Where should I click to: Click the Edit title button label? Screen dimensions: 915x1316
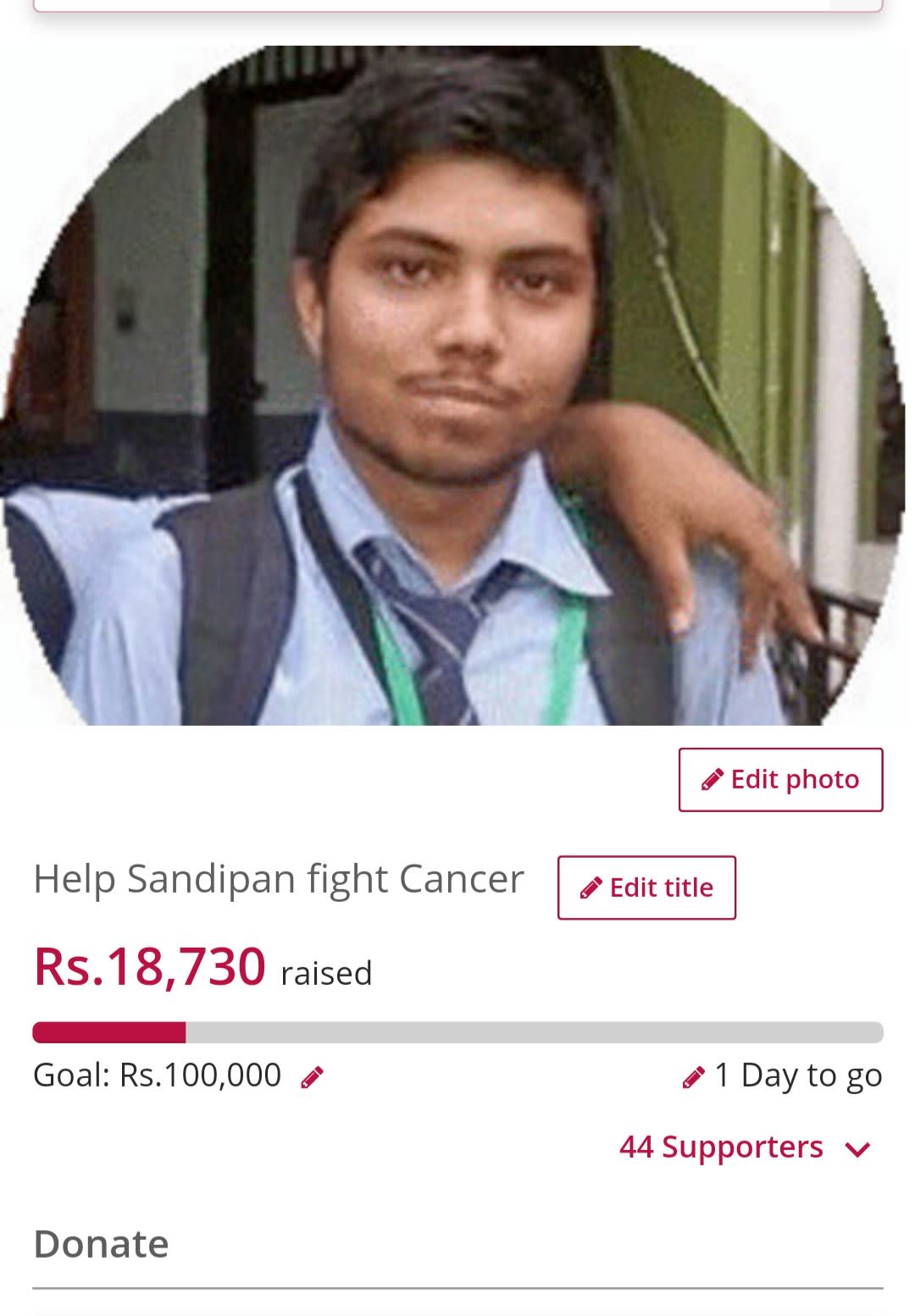coord(662,887)
